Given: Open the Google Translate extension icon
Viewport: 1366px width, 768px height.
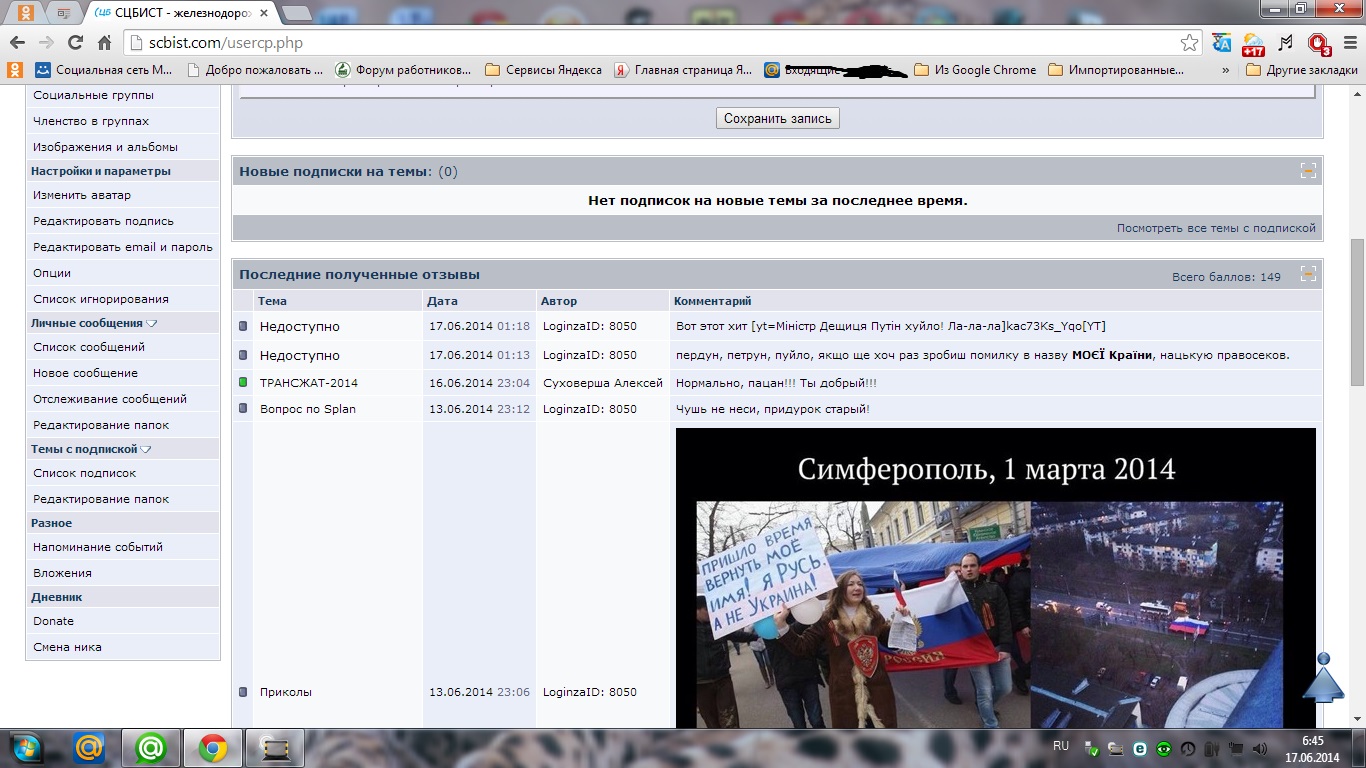Looking at the screenshot, I should click(x=1221, y=43).
